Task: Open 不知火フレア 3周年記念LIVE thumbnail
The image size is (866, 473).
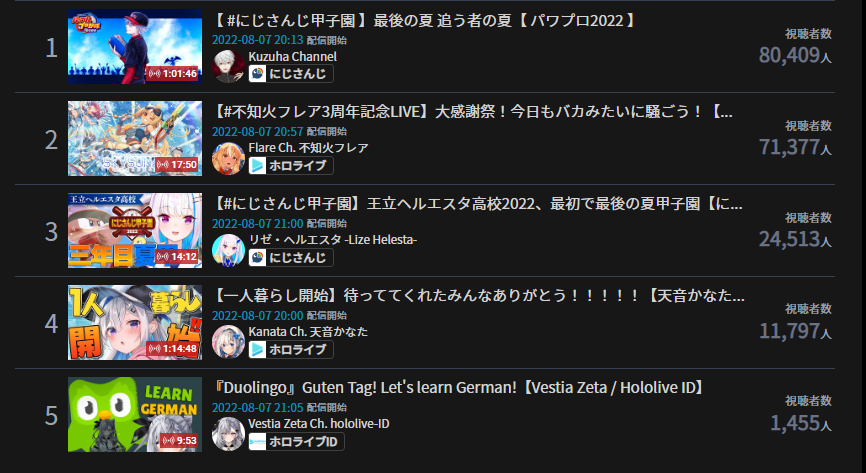Action: tap(135, 138)
